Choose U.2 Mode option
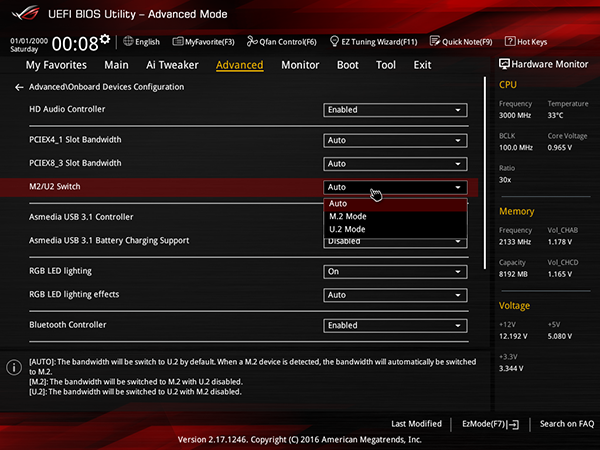This screenshot has height=450, width=600. tap(395, 230)
